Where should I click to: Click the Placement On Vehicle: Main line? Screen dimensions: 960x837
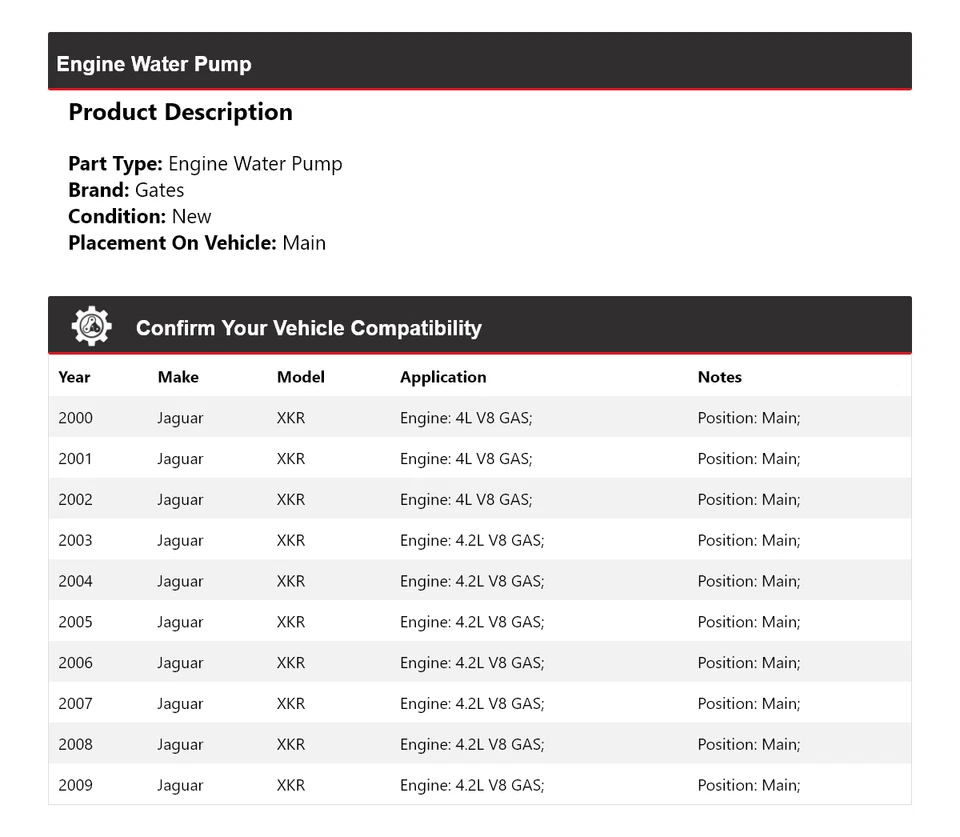(197, 242)
